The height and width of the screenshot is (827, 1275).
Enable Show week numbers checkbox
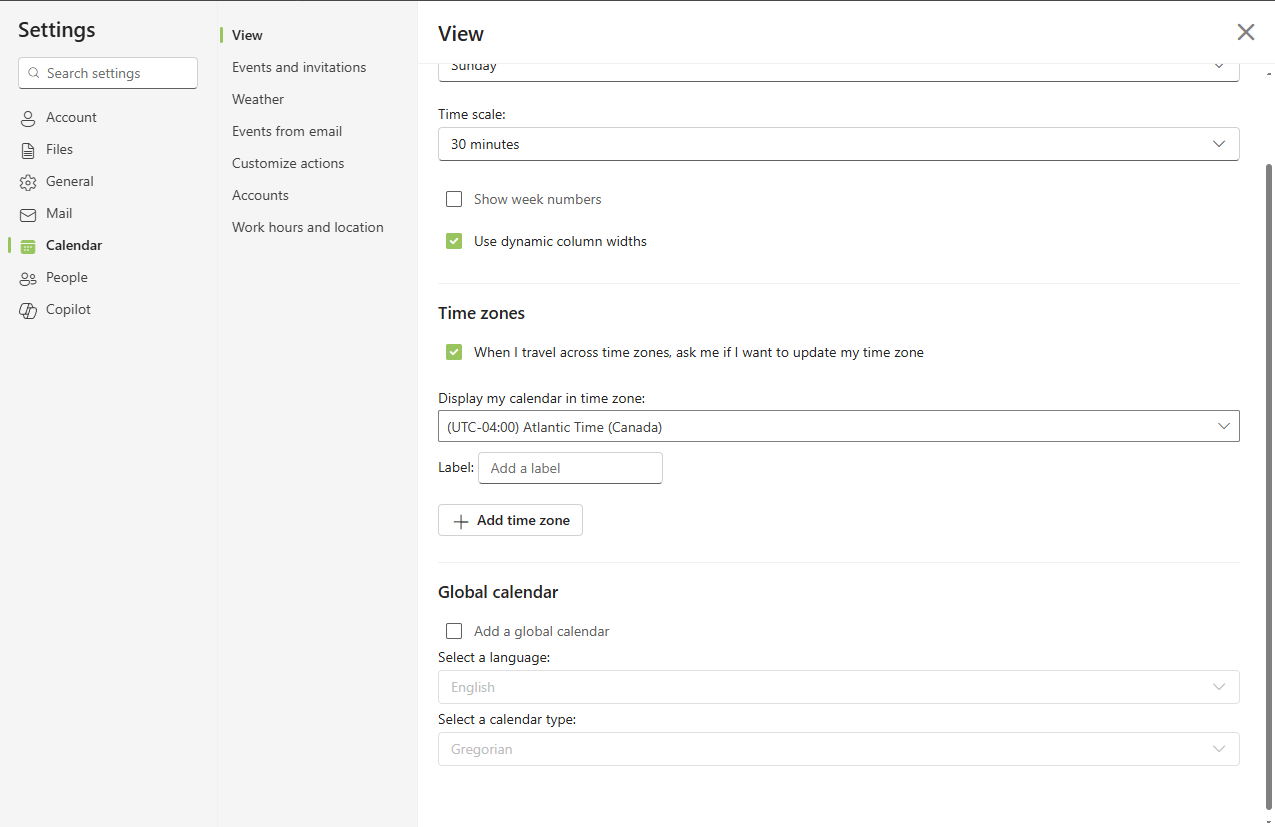[454, 199]
